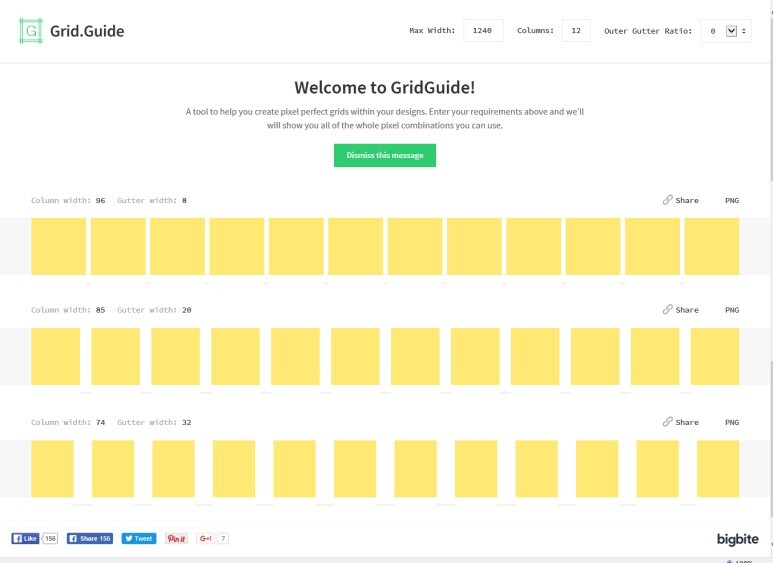Click 'Gutter width: 8' label text
The image size is (773, 563).
152,200
